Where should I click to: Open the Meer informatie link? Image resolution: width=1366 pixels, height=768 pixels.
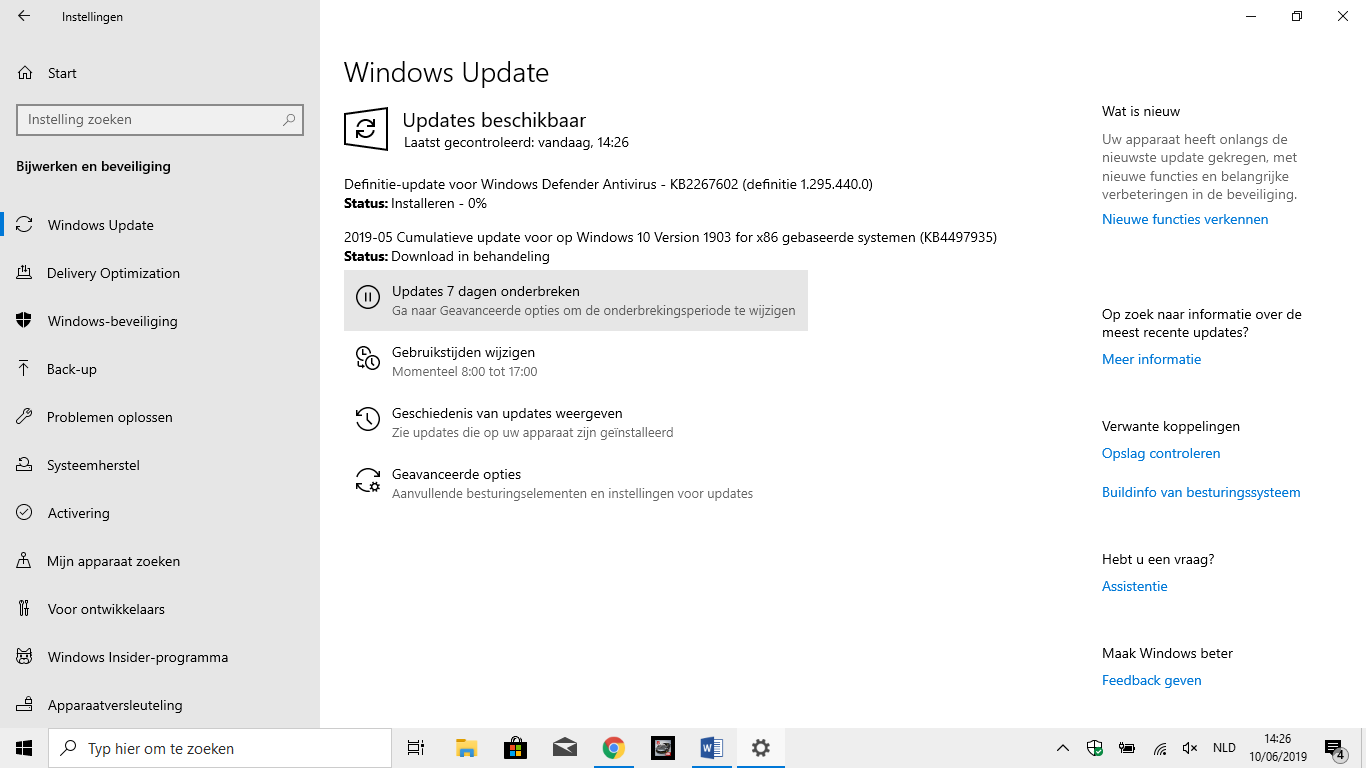(1151, 359)
